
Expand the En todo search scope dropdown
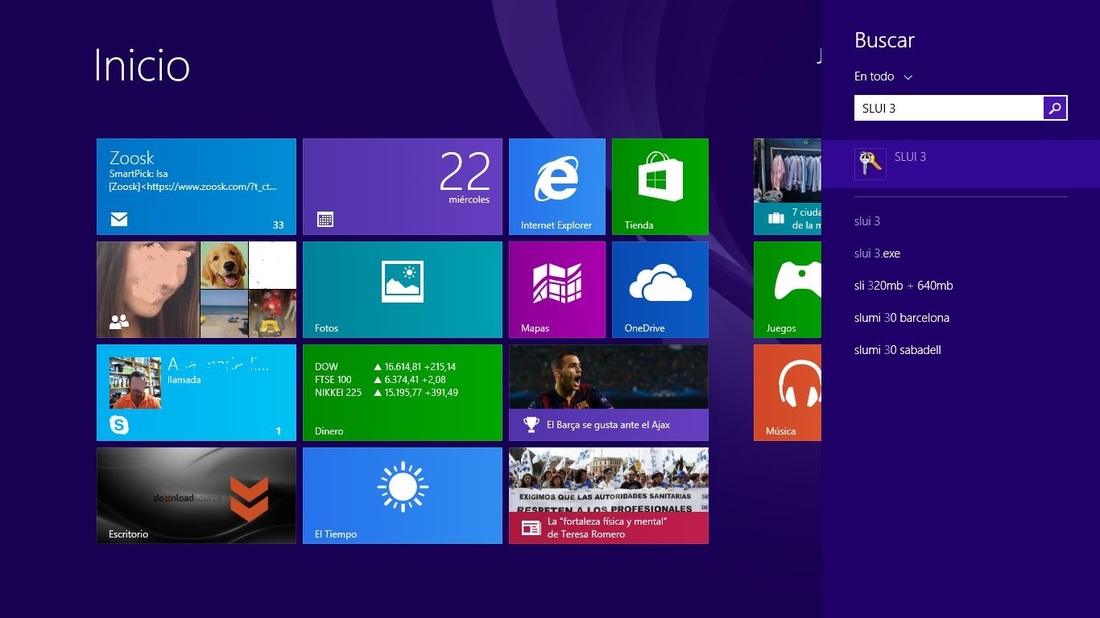(883, 76)
